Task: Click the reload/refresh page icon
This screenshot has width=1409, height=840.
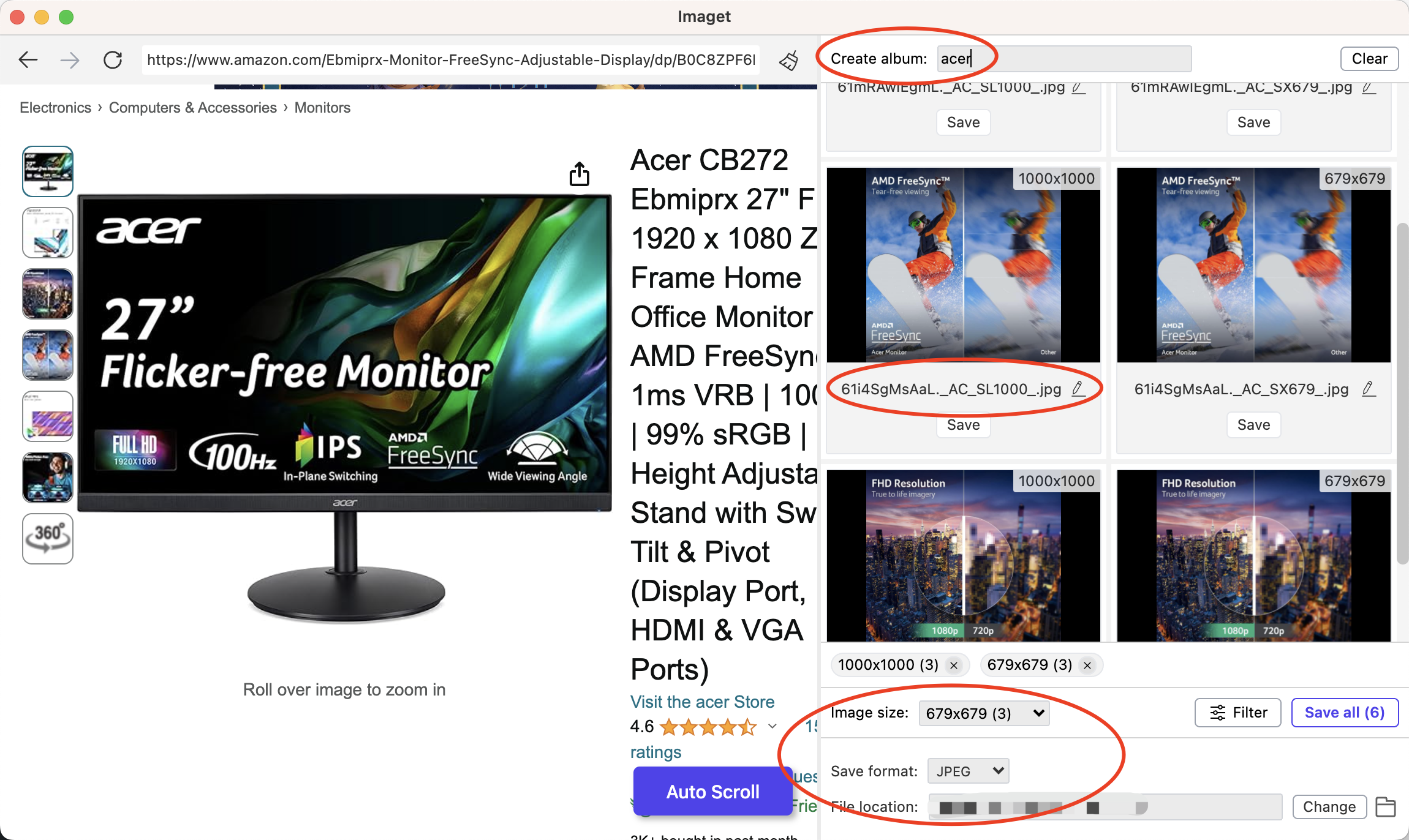Action: tap(113, 58)
